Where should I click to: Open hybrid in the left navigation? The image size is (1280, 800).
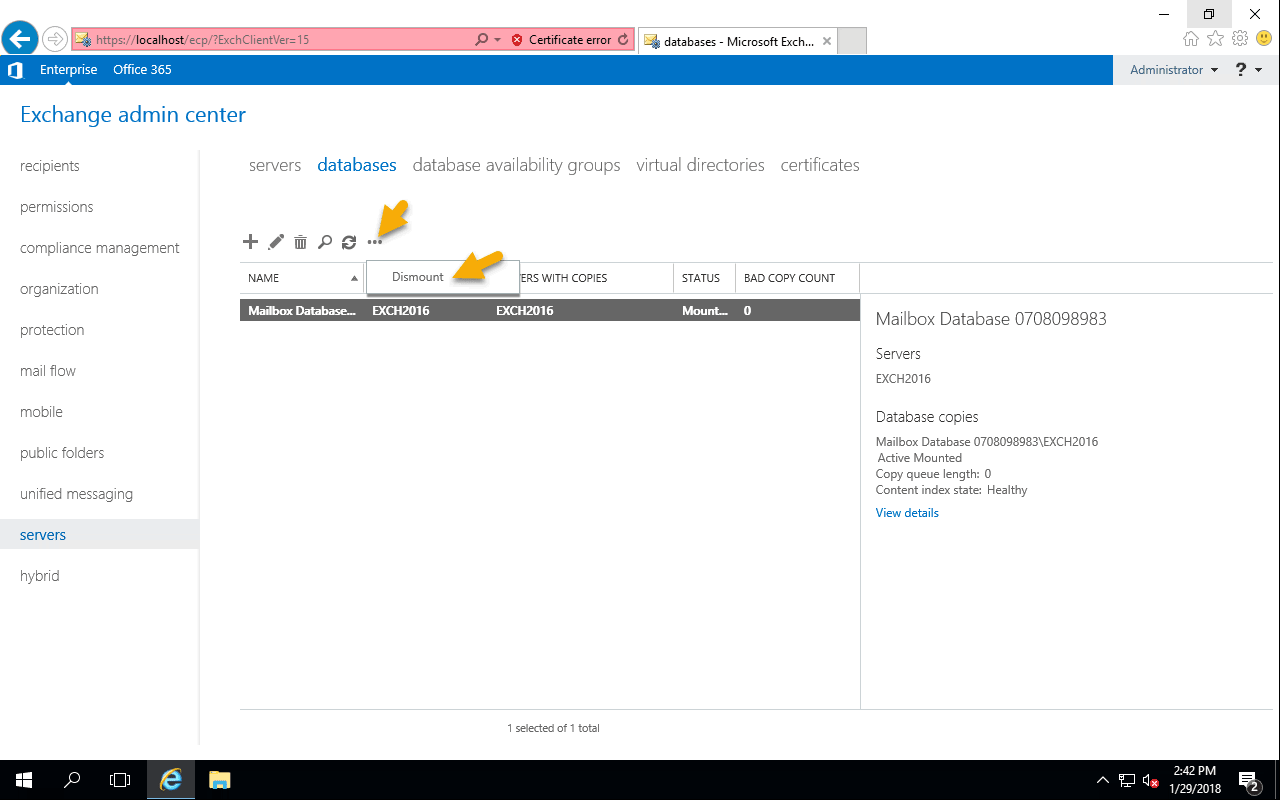pyautogui.click(x=40, y=576)
